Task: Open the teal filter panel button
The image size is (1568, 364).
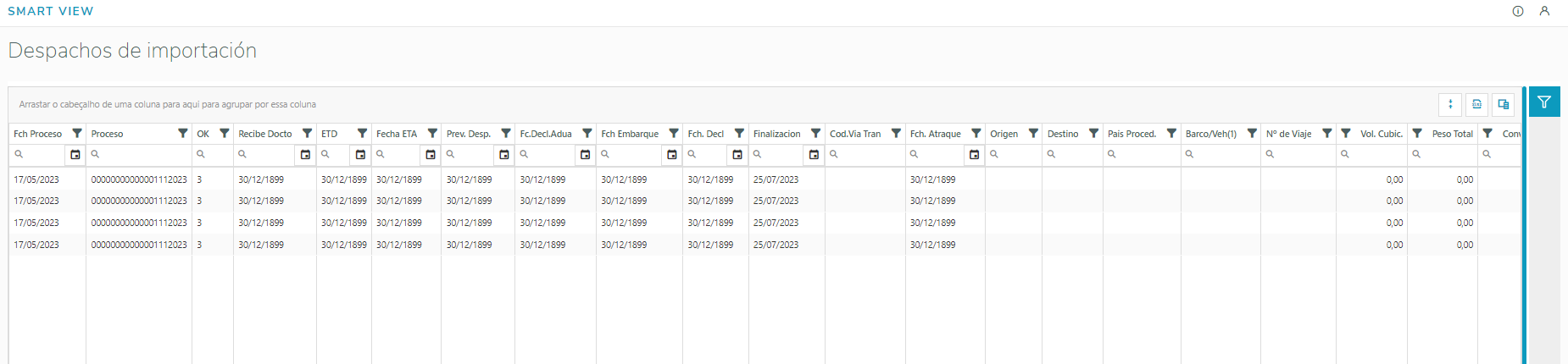Action: tap(1544, 102)
